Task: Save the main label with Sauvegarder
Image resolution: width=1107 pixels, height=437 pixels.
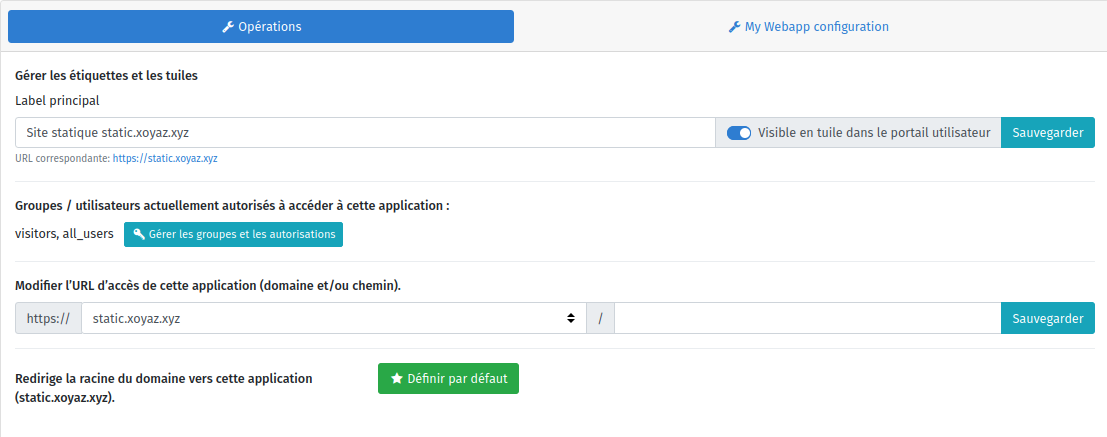Action: (1047, 133)
